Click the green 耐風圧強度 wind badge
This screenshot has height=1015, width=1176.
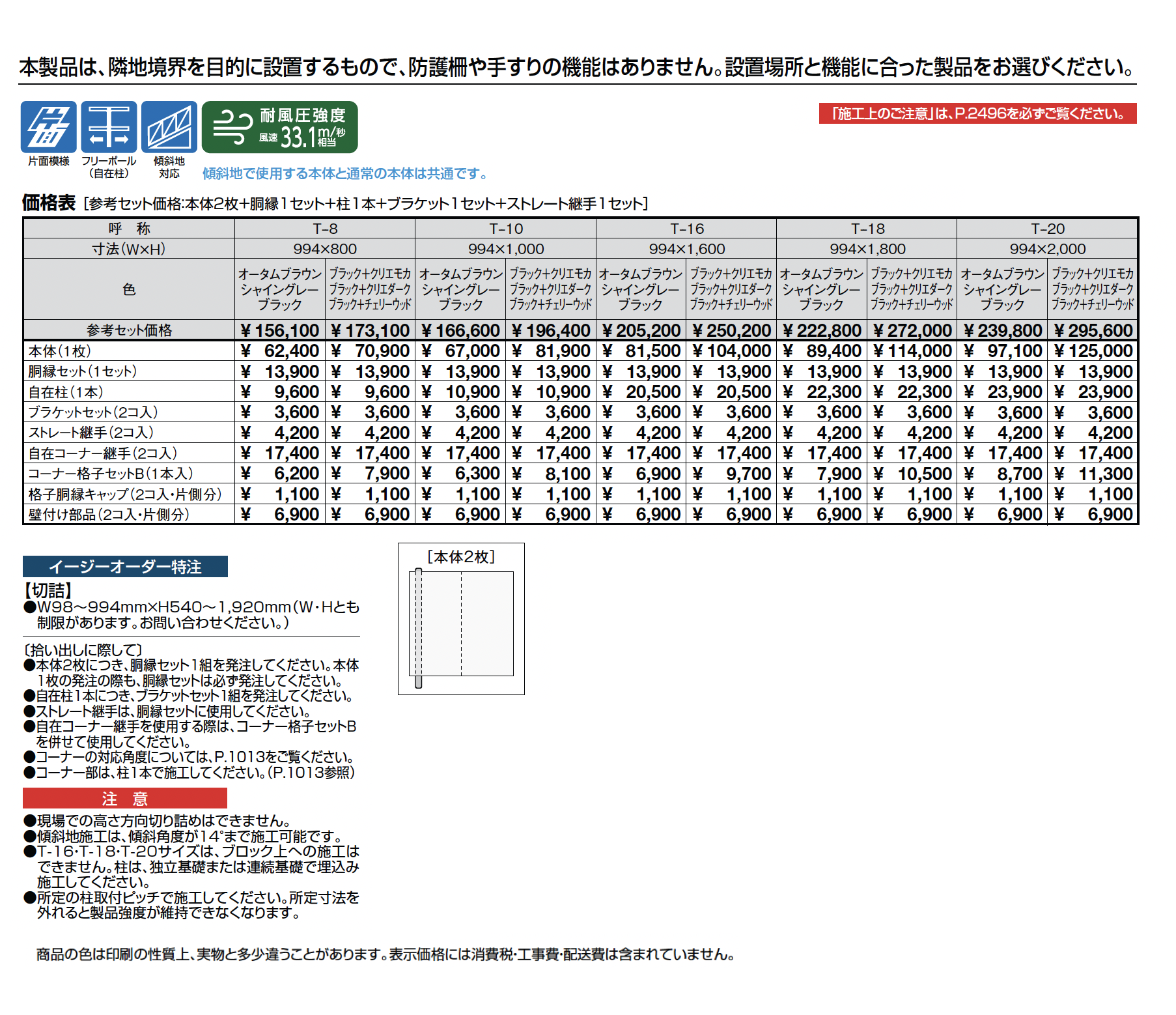[279, 127]
